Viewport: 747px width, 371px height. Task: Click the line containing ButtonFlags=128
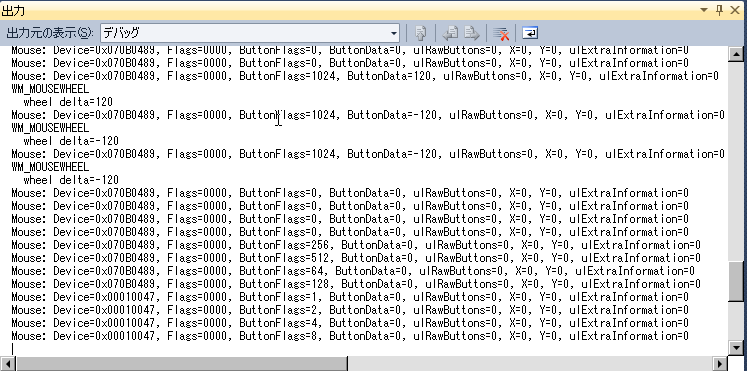point(356,284)
